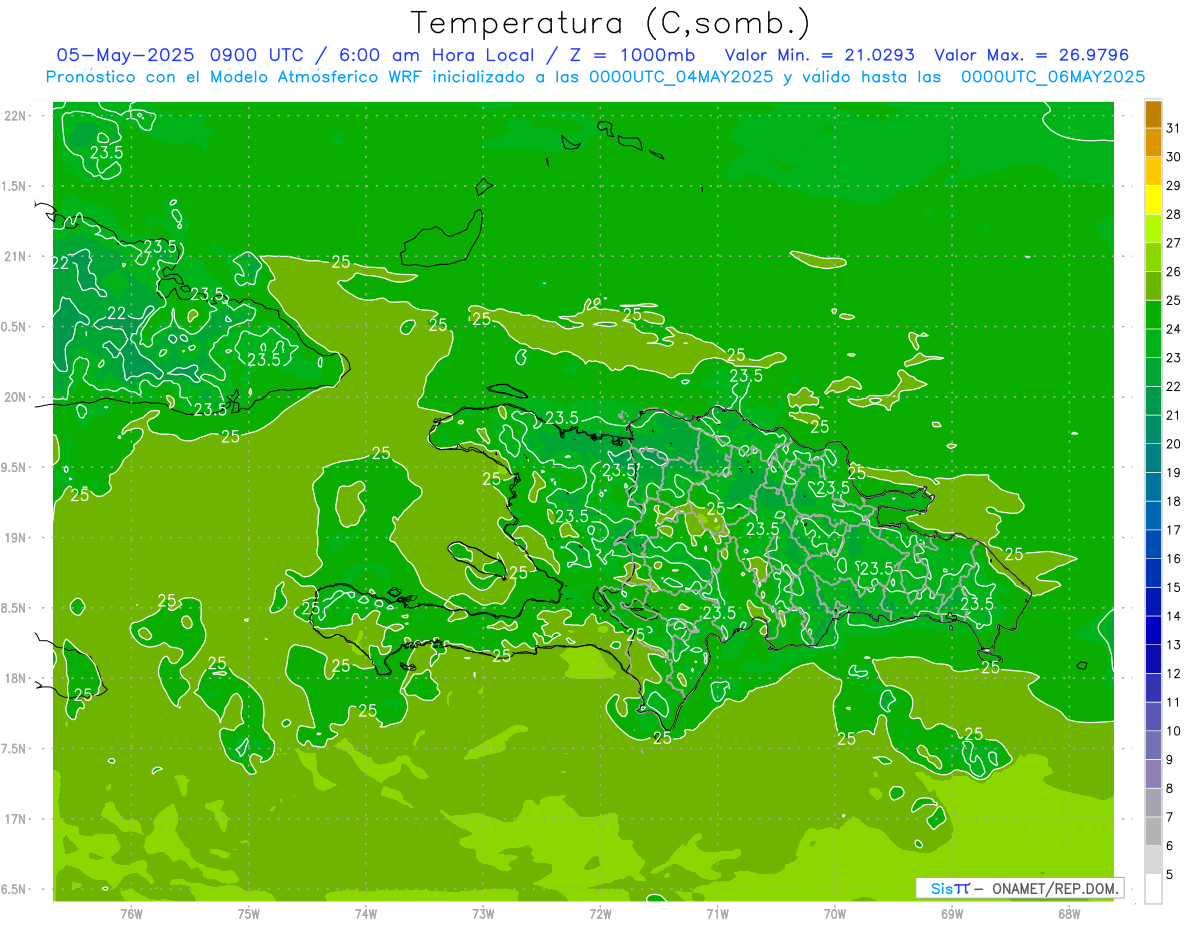Screen dimensions: 1200x927
Task: Click the "0000UTC_04MAY2025" initialization time
Action: coord(681,76)
